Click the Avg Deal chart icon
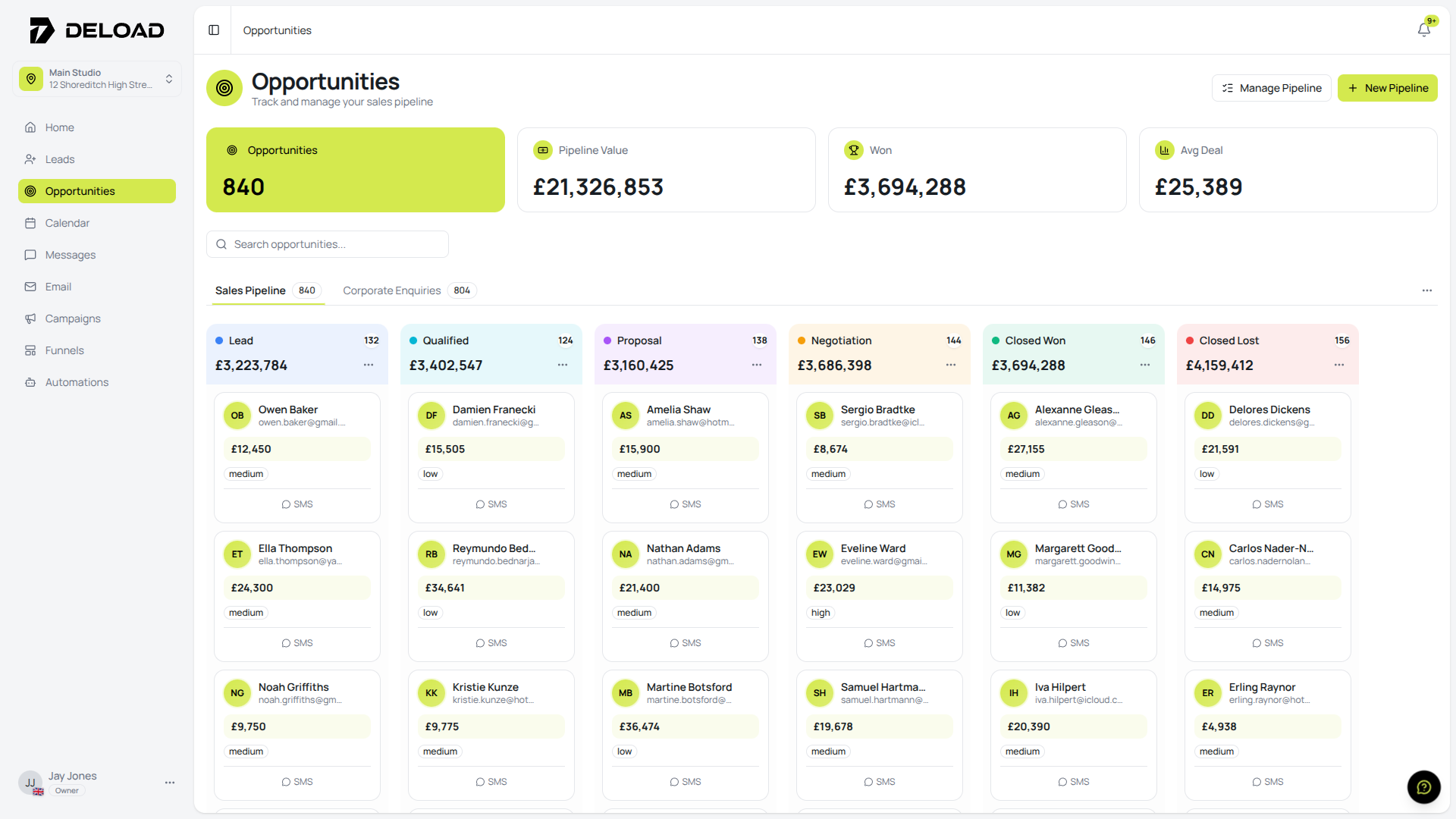Image resolution: width=1456 pixels, height=819 pixels. [1165, 150]
